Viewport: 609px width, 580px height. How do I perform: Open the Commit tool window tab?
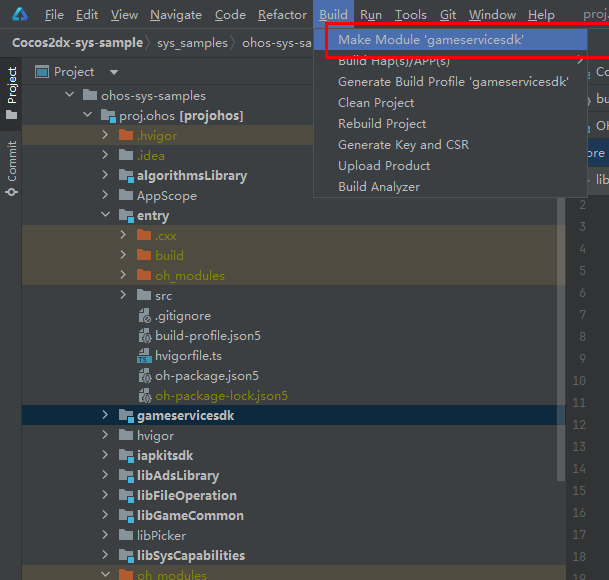(12, 168)
